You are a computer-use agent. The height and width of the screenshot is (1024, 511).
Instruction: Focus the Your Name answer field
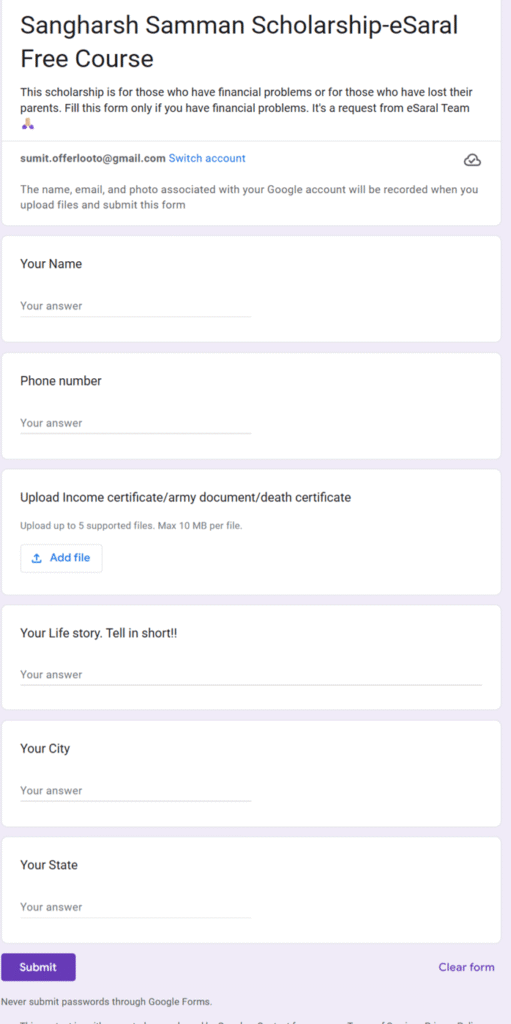pyautogui.click(x=135, y=306)
